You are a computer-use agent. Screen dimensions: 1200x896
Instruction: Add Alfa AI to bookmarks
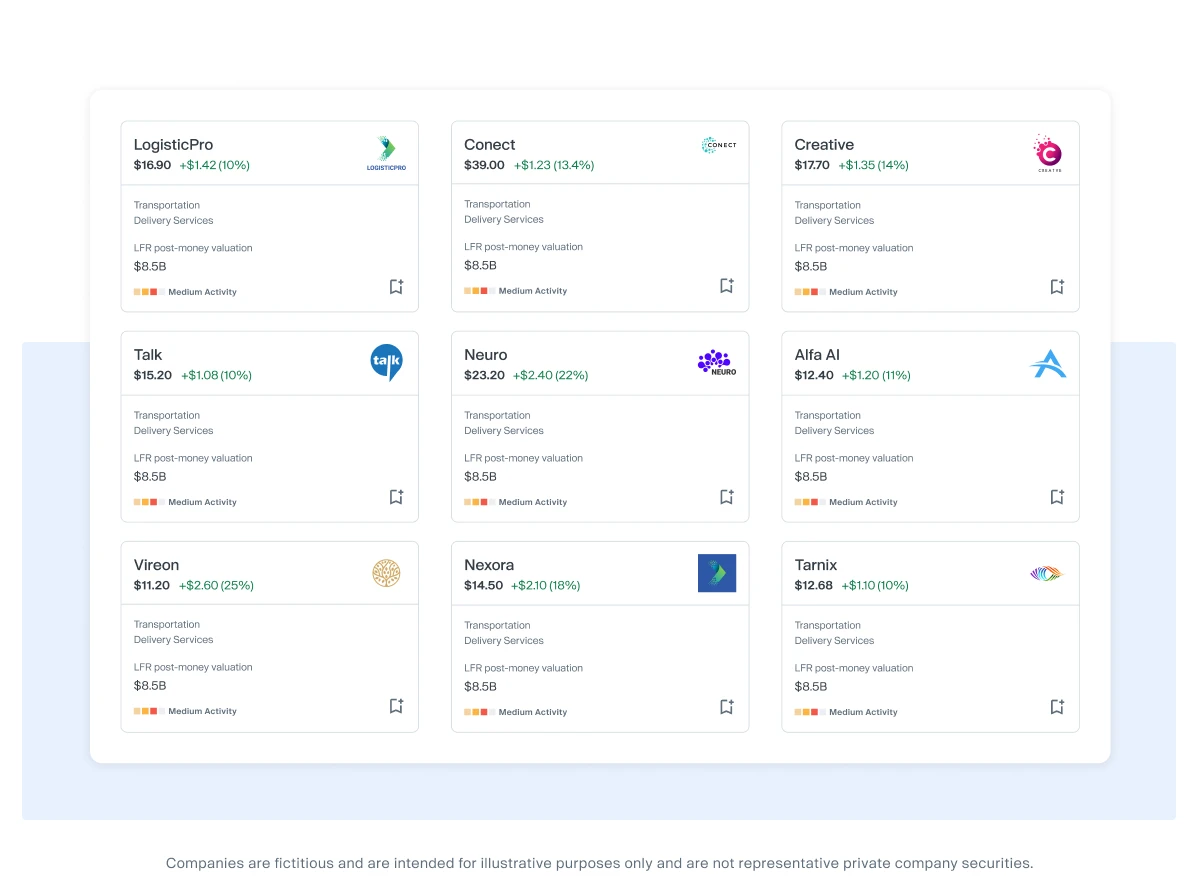1057,497
